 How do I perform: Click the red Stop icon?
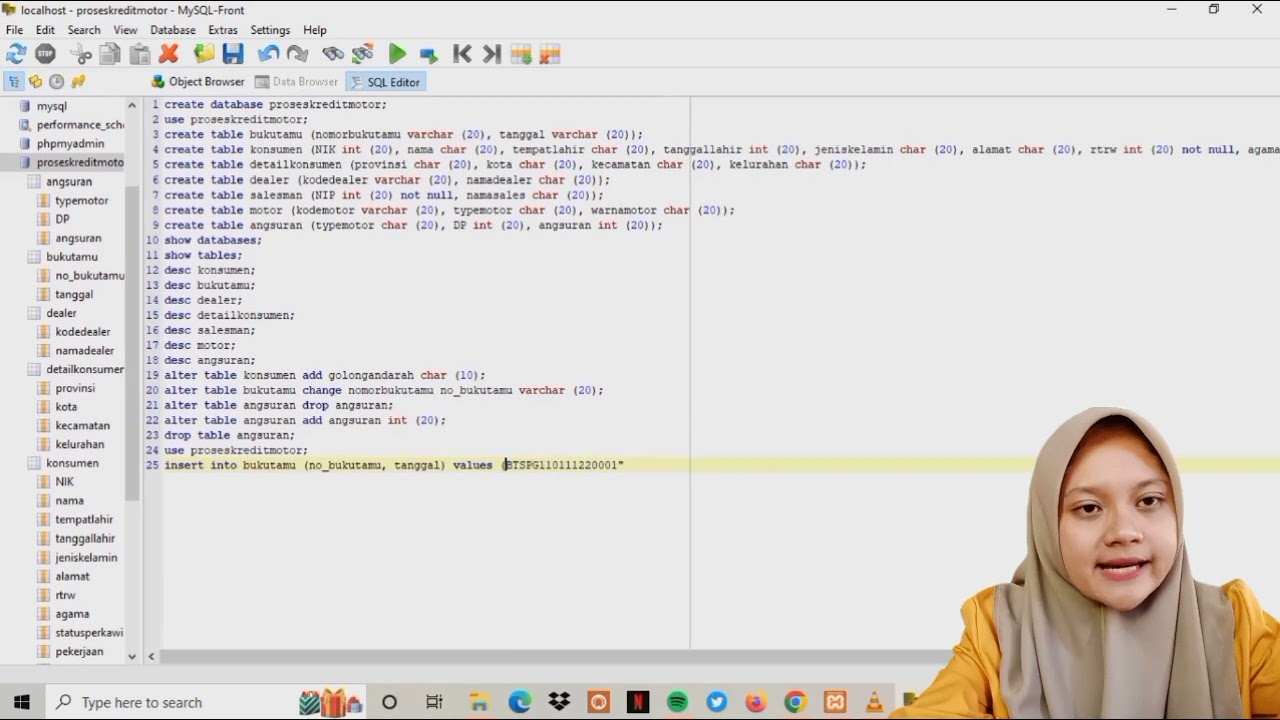coord(45,54)
